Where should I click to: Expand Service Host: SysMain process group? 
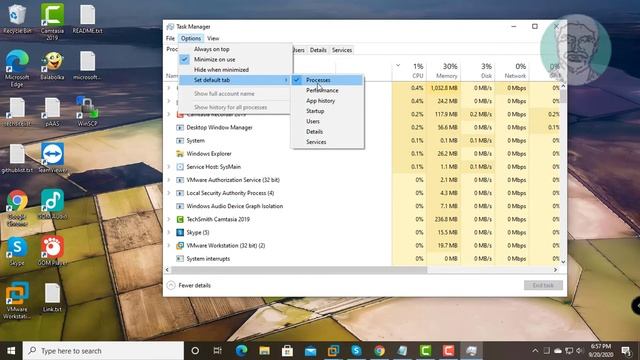point(169,167)
